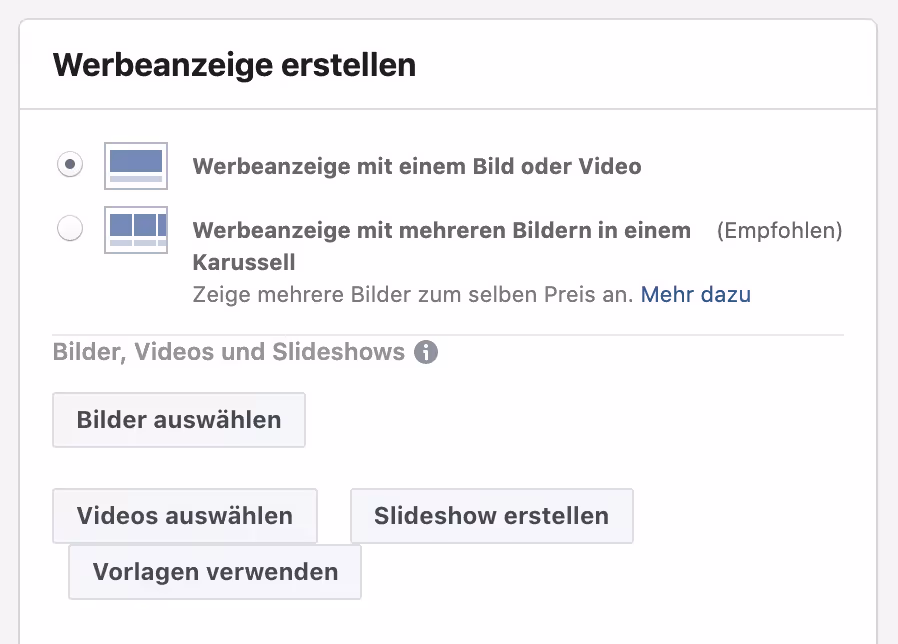The height and width of the screenshot is (644, 898).
Task: Open the 'Mehr dazu' link
Action: 695,294
